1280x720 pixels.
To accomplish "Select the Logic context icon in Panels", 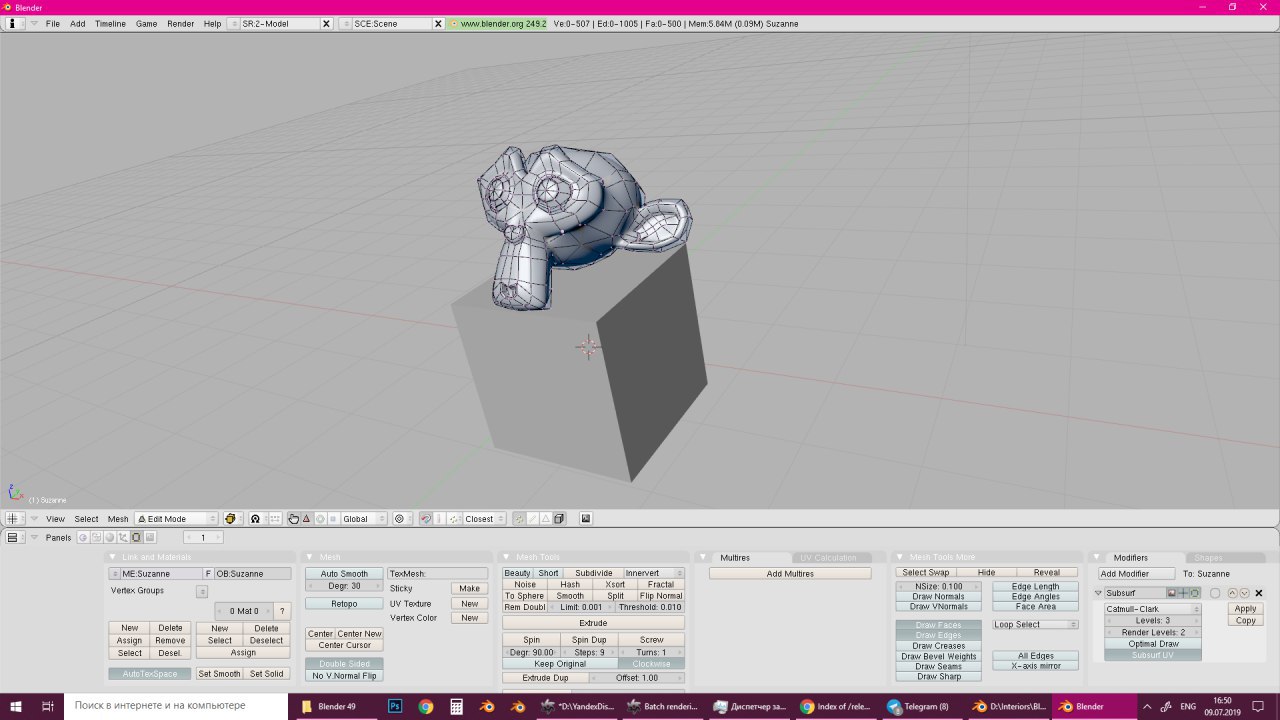I will pyautogui.click(x=83, y=537).
